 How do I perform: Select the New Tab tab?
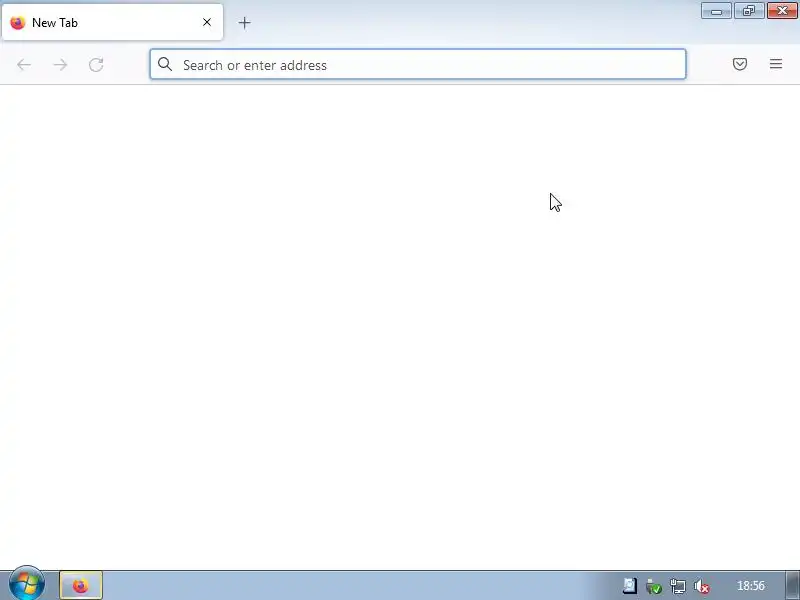tap(112, 22)
